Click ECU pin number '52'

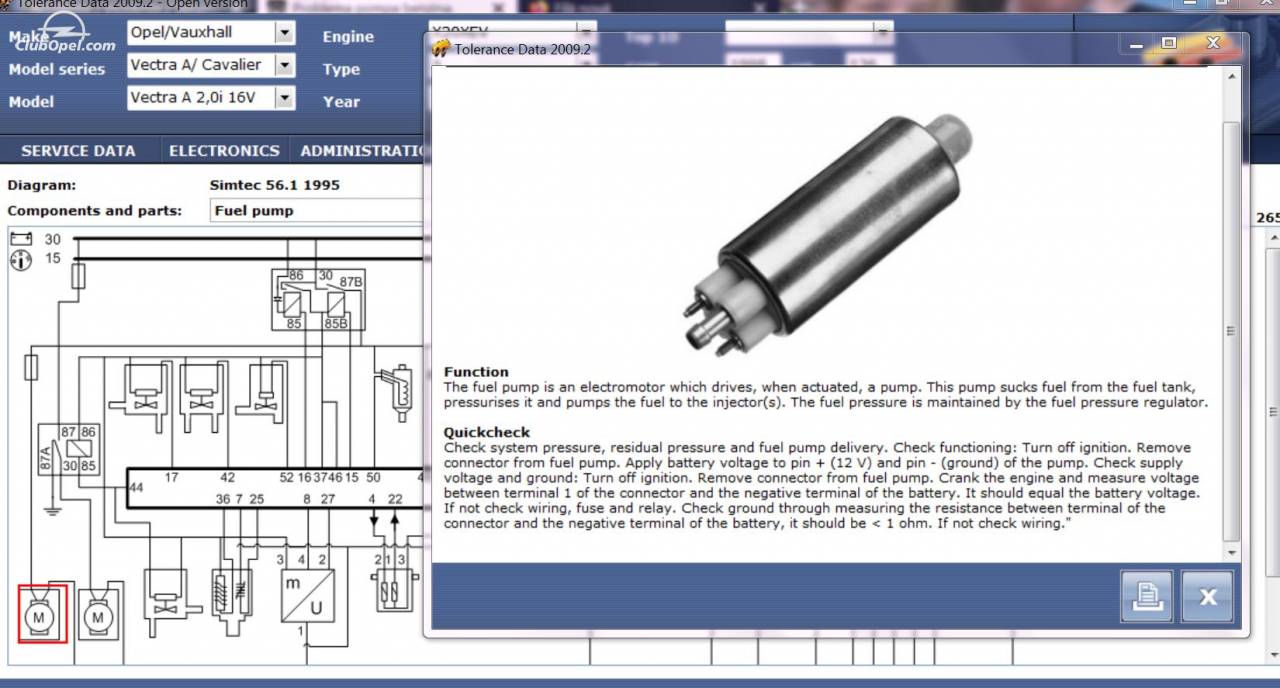point(287,478)
